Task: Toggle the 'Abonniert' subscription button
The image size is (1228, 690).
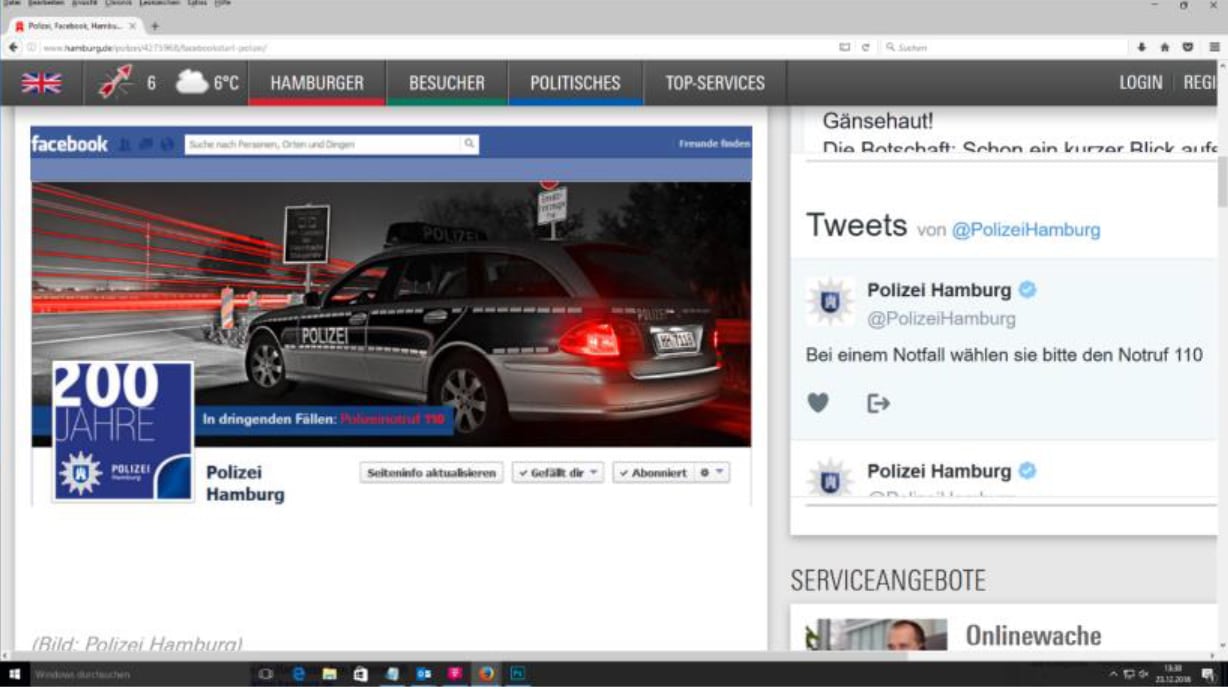Action: (x=652, y=473)
